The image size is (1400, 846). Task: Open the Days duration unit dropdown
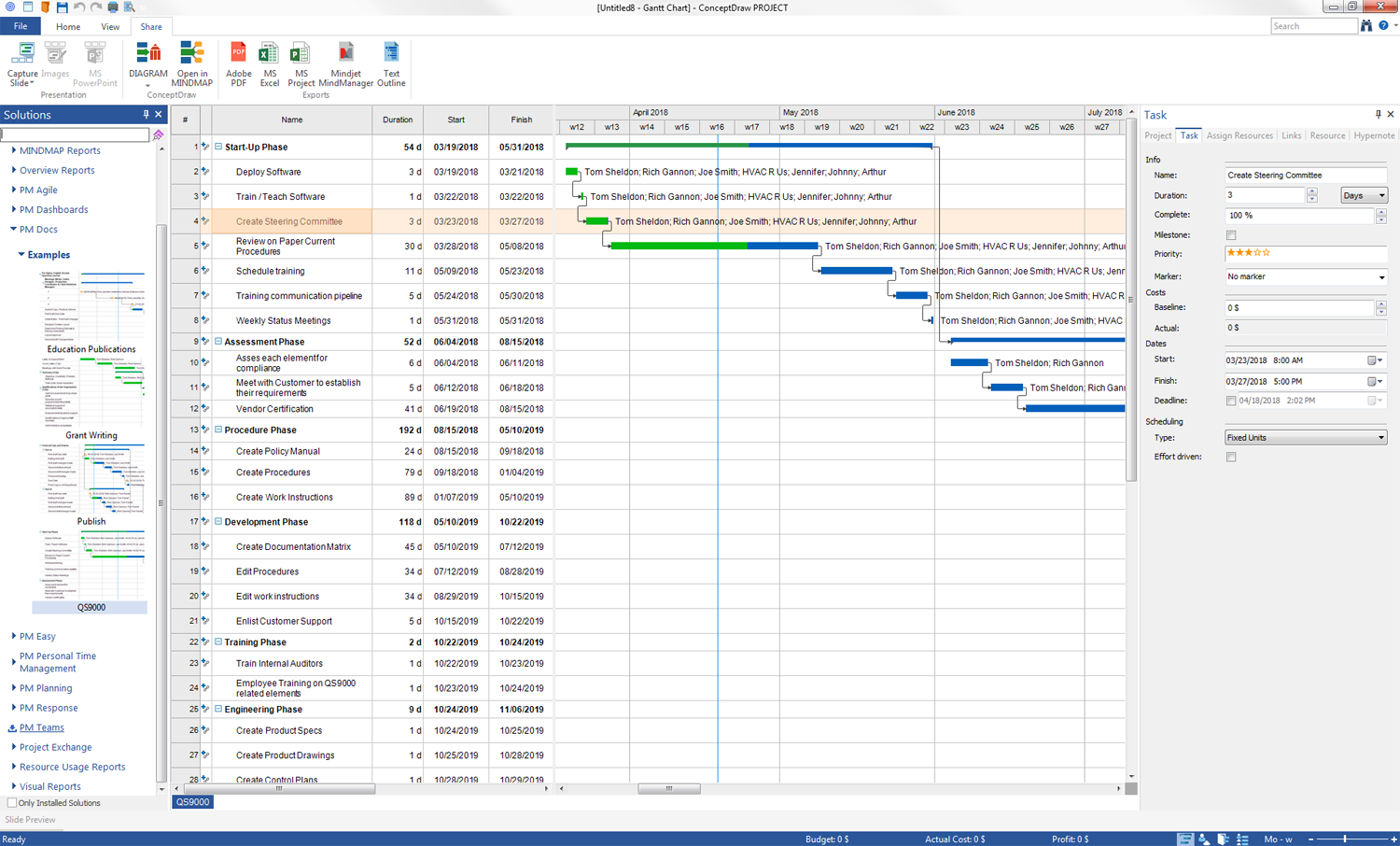1364,196
